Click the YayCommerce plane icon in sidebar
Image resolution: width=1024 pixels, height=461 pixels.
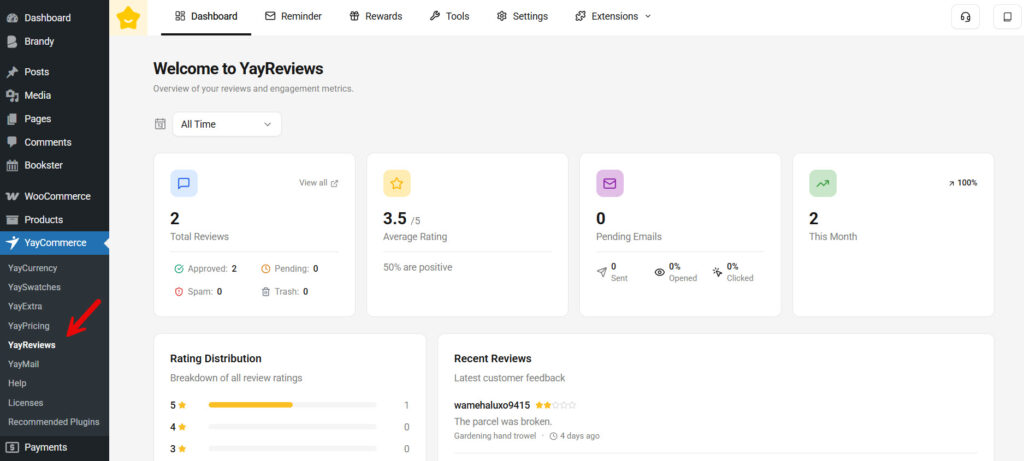12,242
